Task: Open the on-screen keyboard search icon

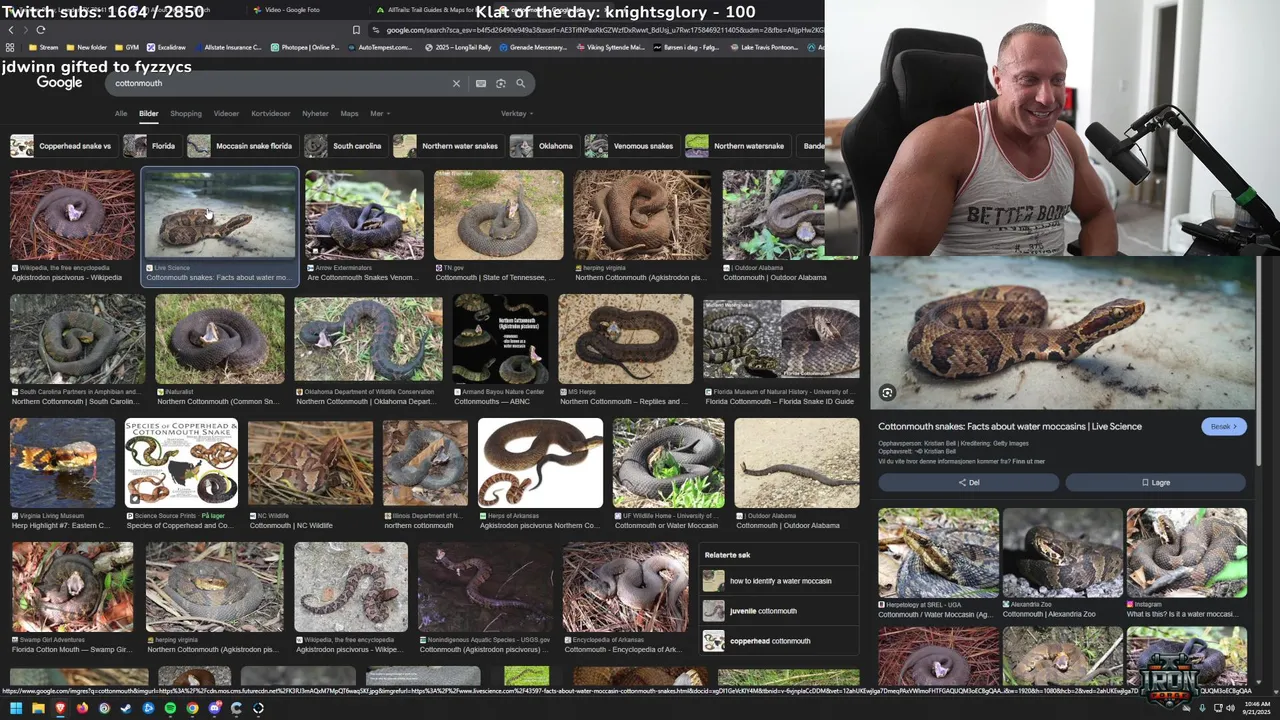Action: [481, 83]
